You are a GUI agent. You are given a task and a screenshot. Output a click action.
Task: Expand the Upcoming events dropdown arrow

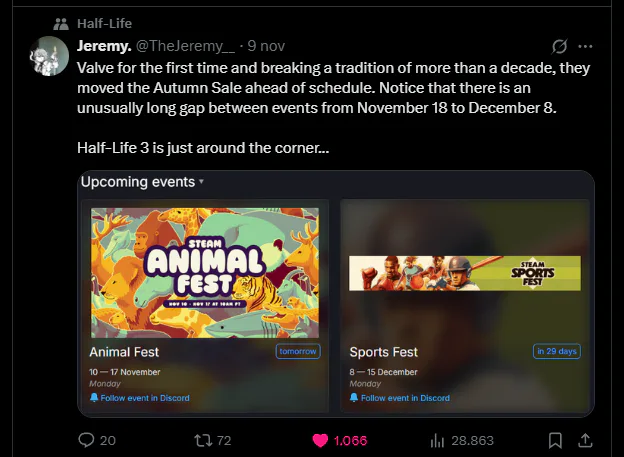pyautogui.click(x=201, y=182)
